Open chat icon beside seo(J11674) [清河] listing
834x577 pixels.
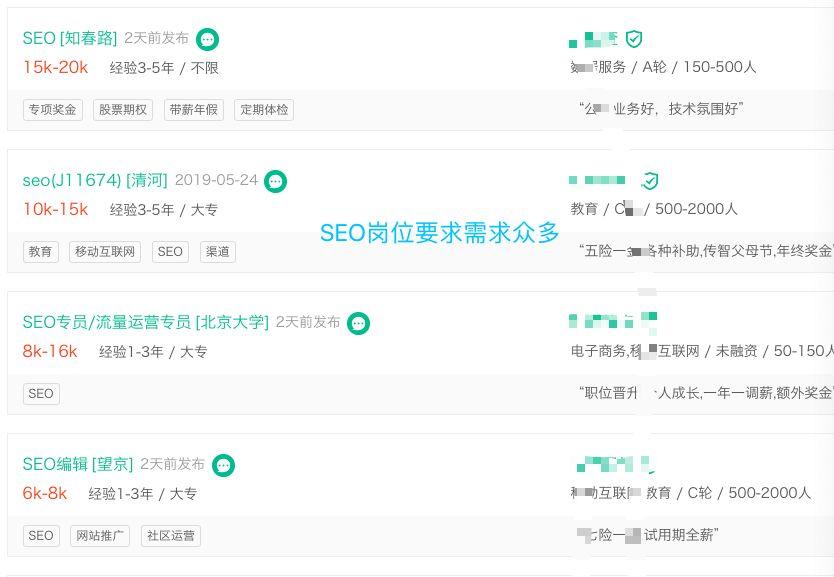[276, 181]
